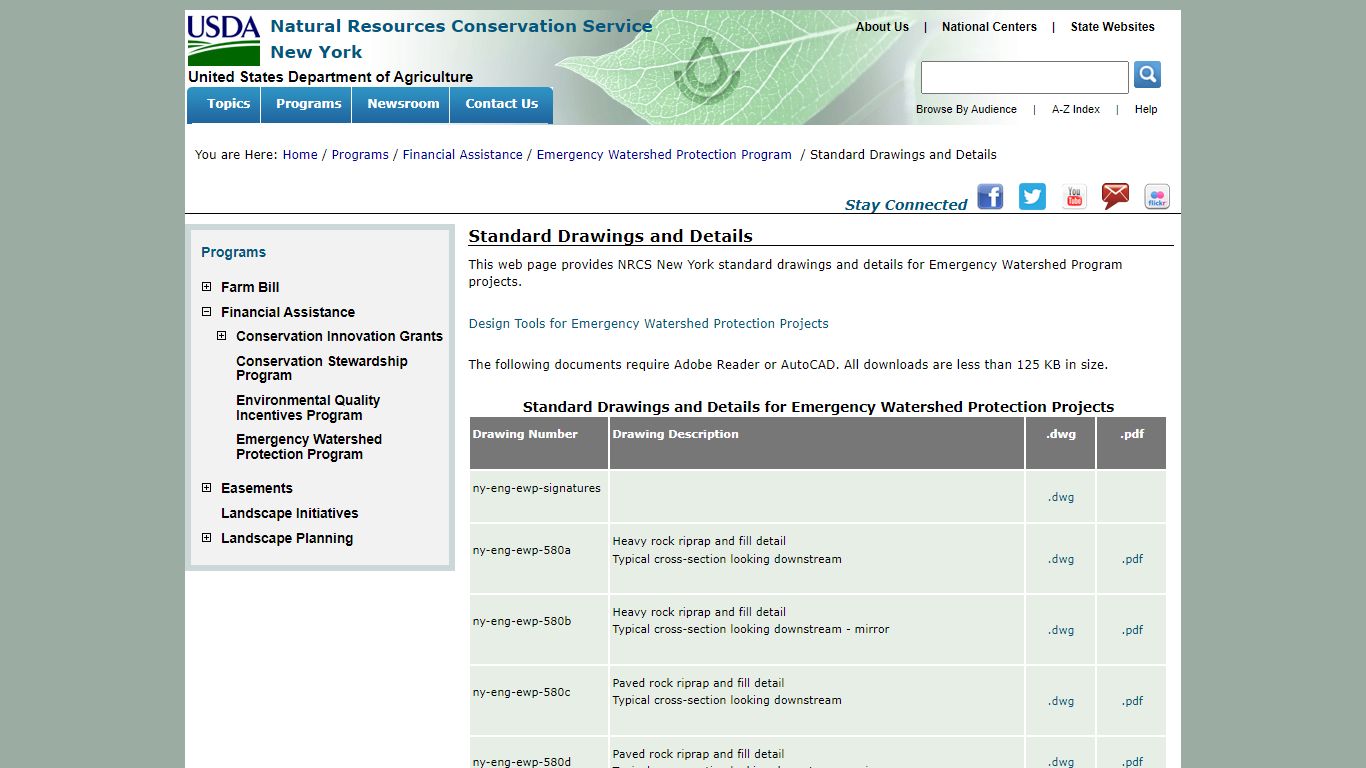
Task: Open the A-Z Index link
Action: (1076, 110)
